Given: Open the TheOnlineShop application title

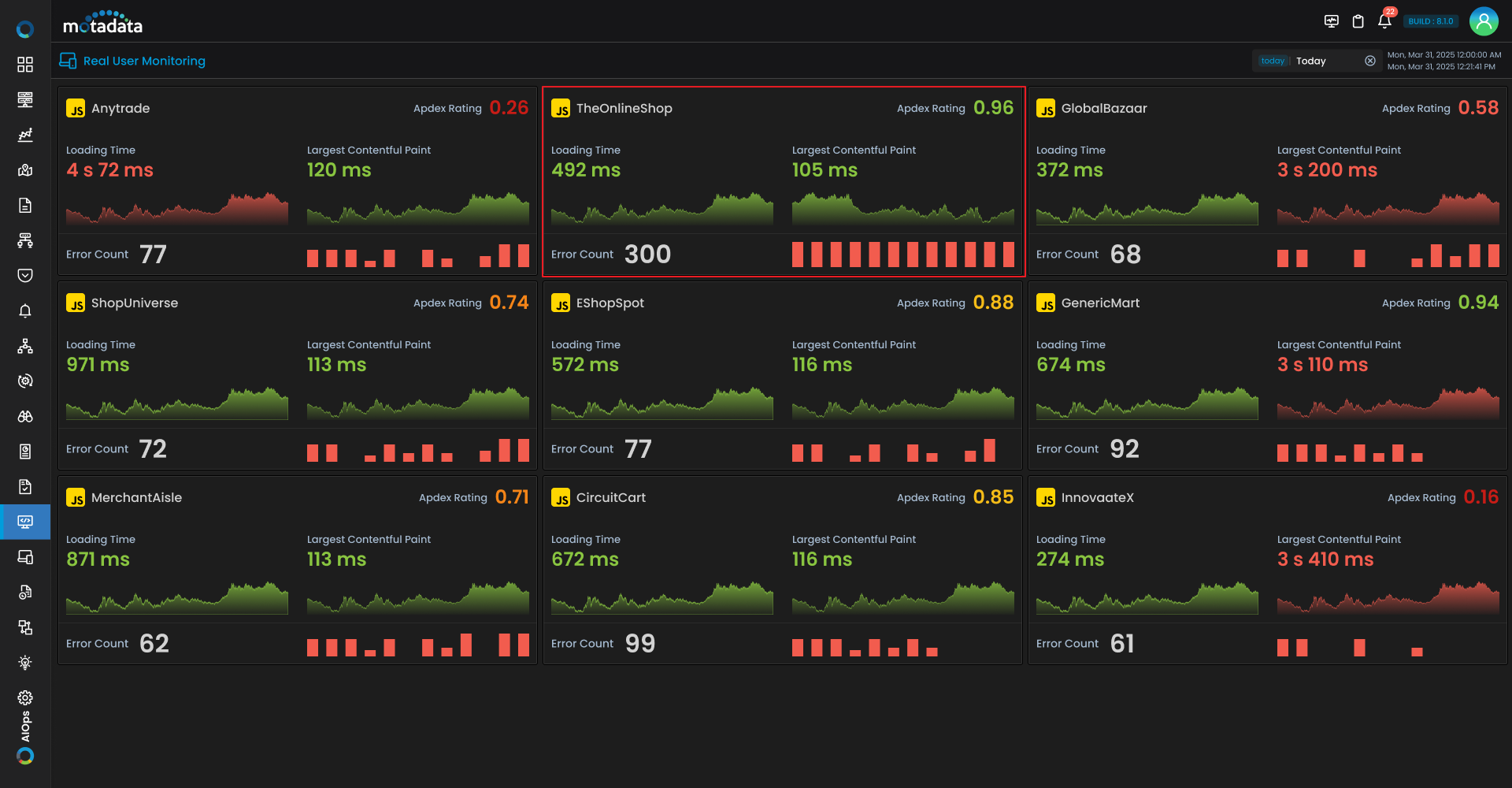Looking at the screenshot, I should (x=624, y=109).
